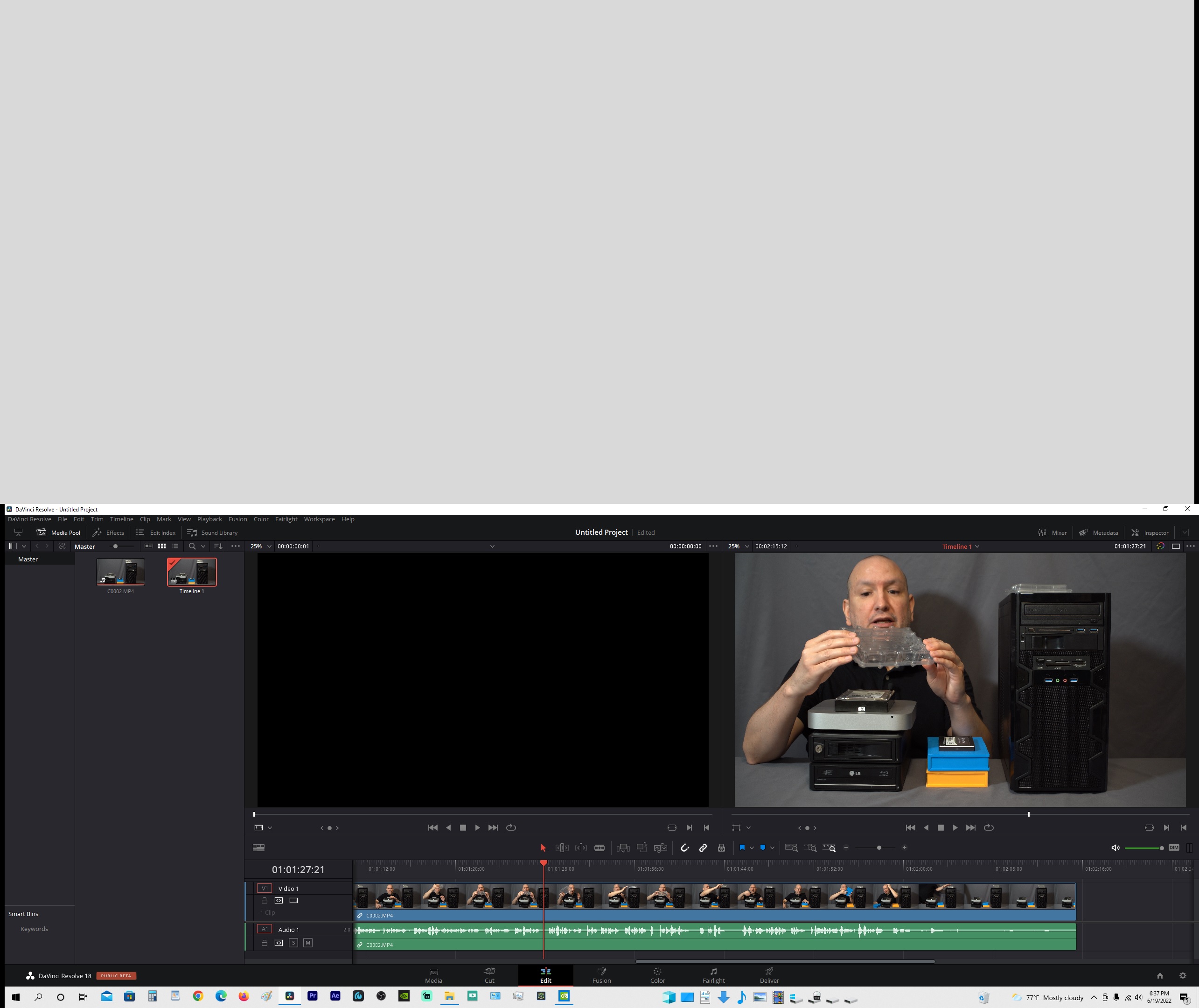
Task: Play the timeline in the viewer
Action: tap(955, 827)
